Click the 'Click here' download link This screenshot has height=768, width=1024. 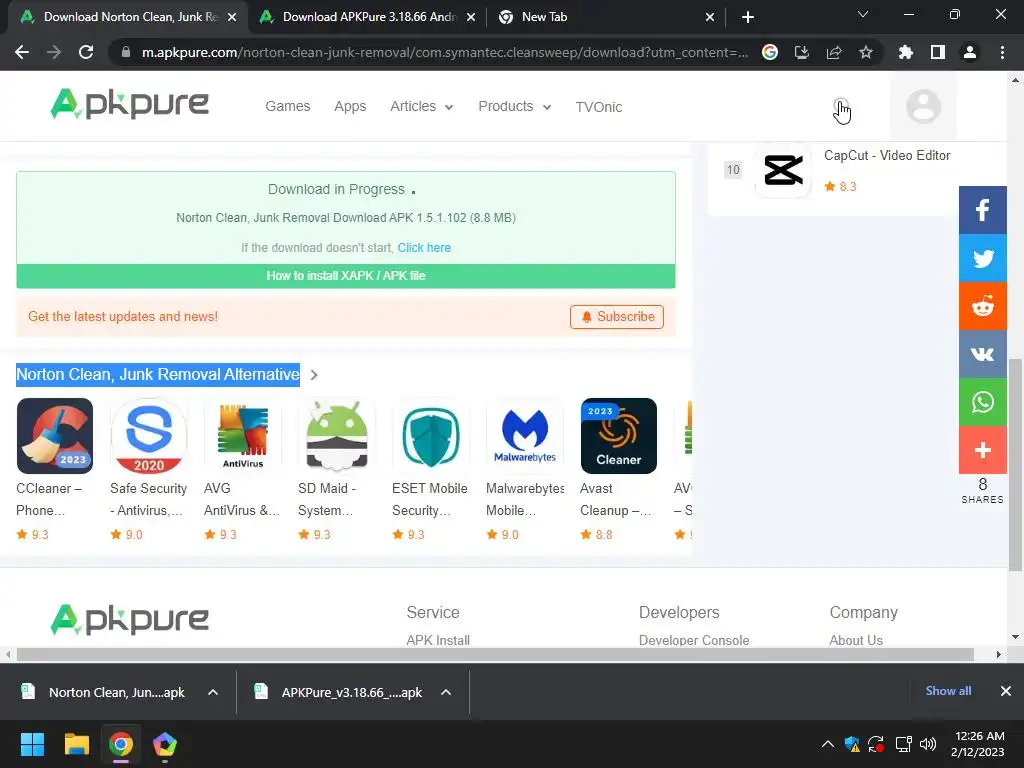424,248
